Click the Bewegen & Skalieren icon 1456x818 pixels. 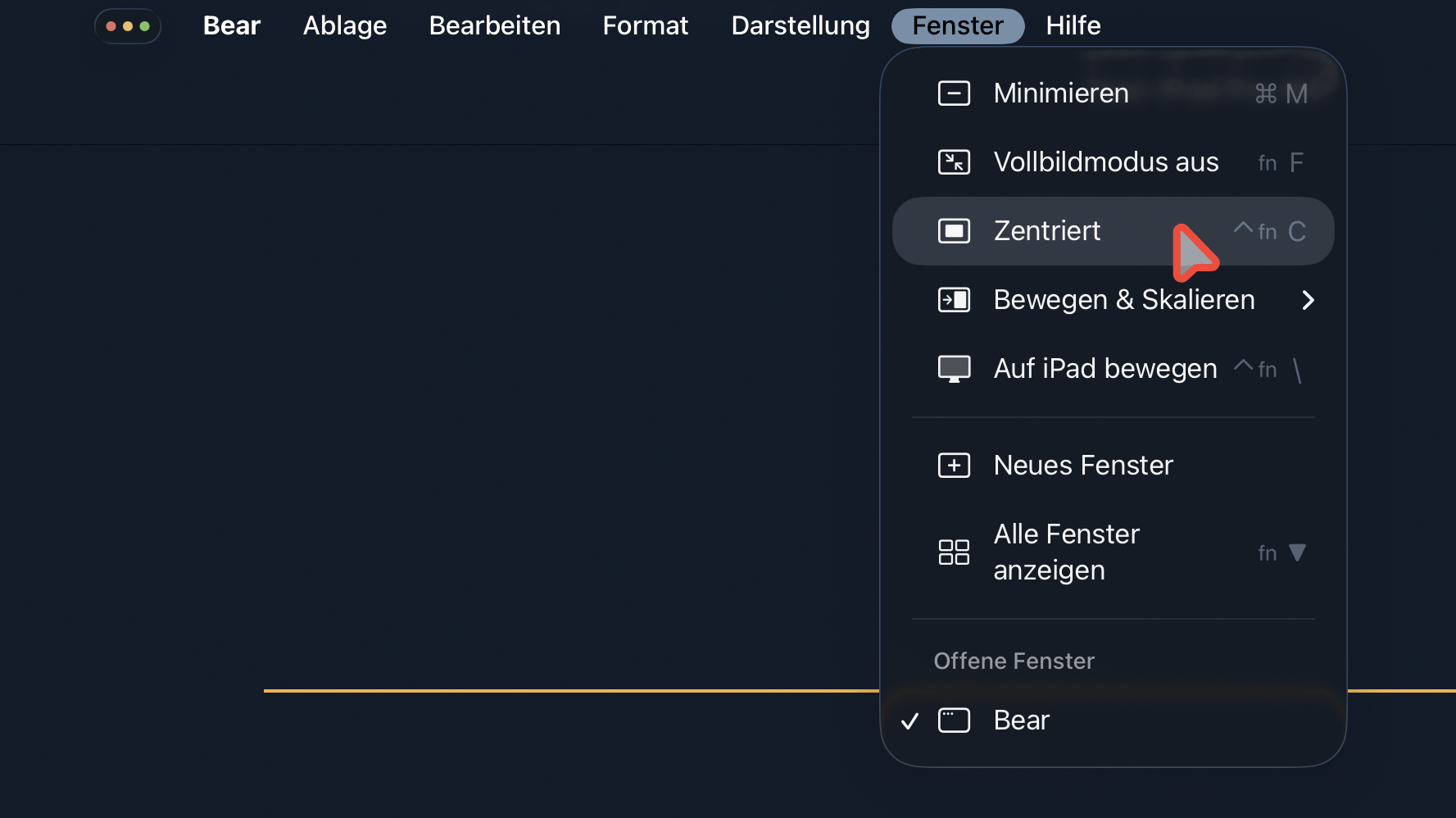click(x=954, y=300)
